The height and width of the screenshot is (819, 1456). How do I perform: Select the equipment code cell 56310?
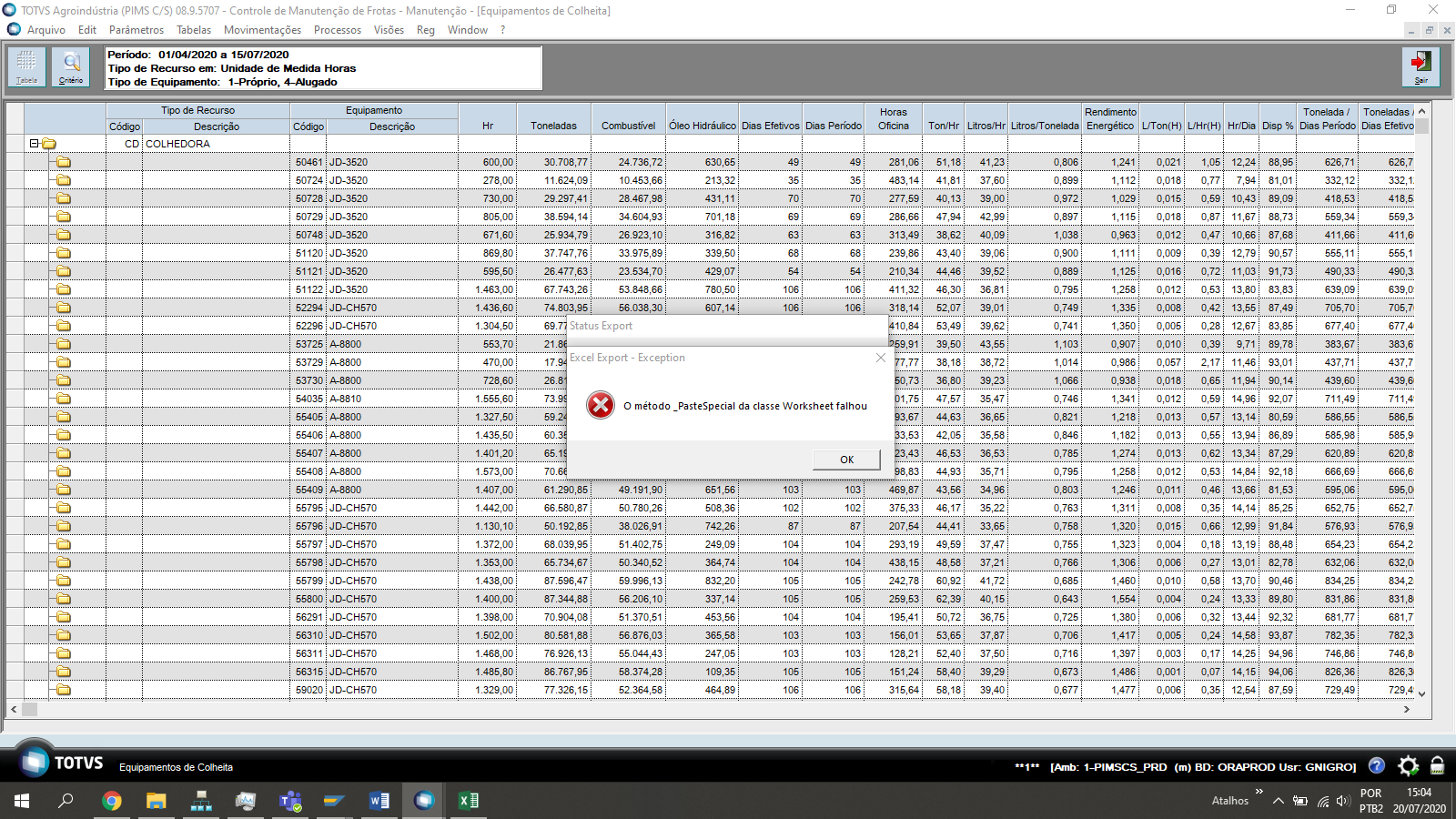click(308, 635)
